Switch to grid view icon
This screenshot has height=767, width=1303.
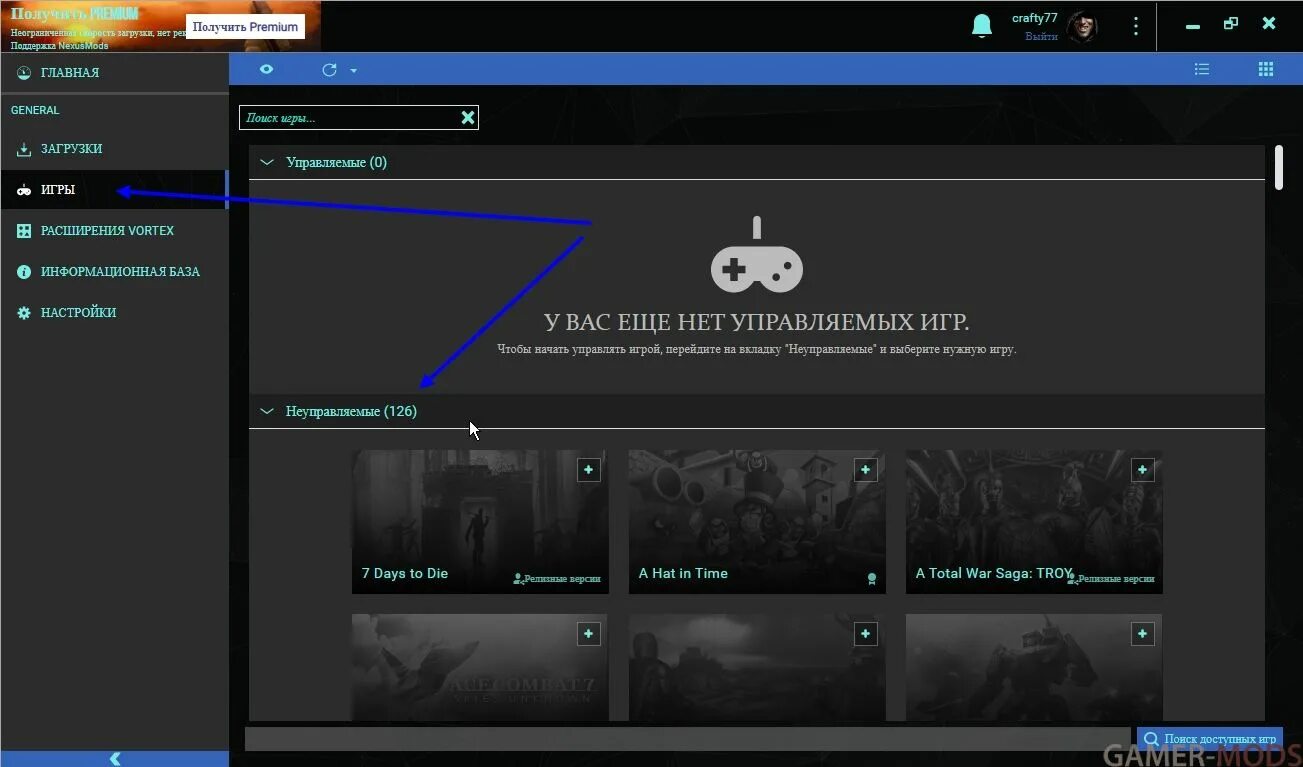[1266, 69]
